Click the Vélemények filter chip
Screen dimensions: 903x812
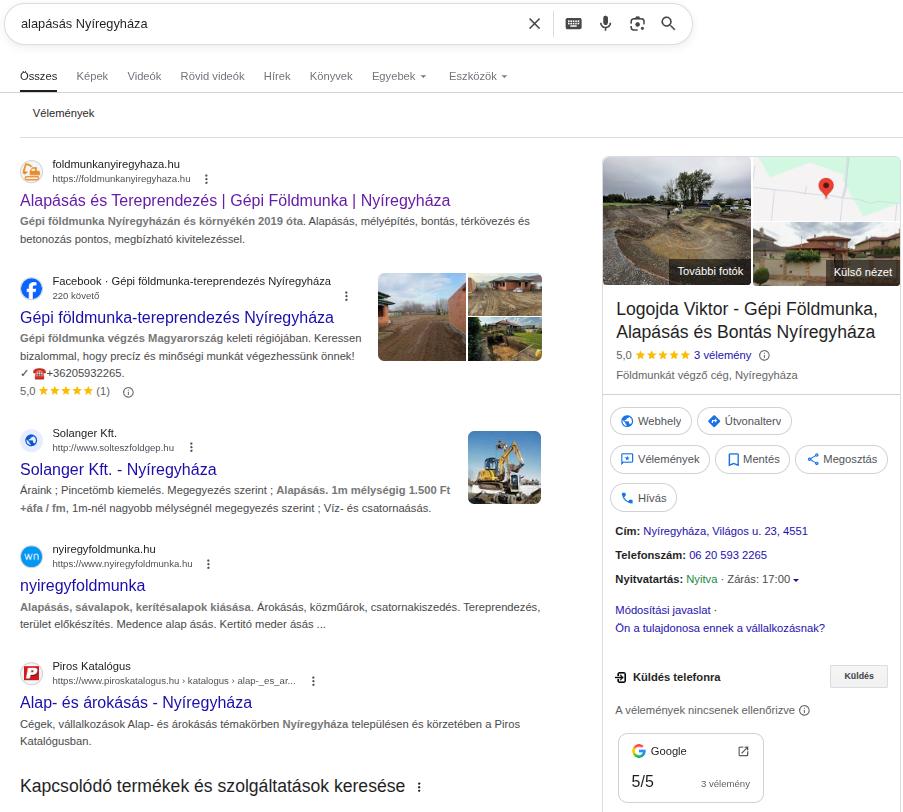62,113
